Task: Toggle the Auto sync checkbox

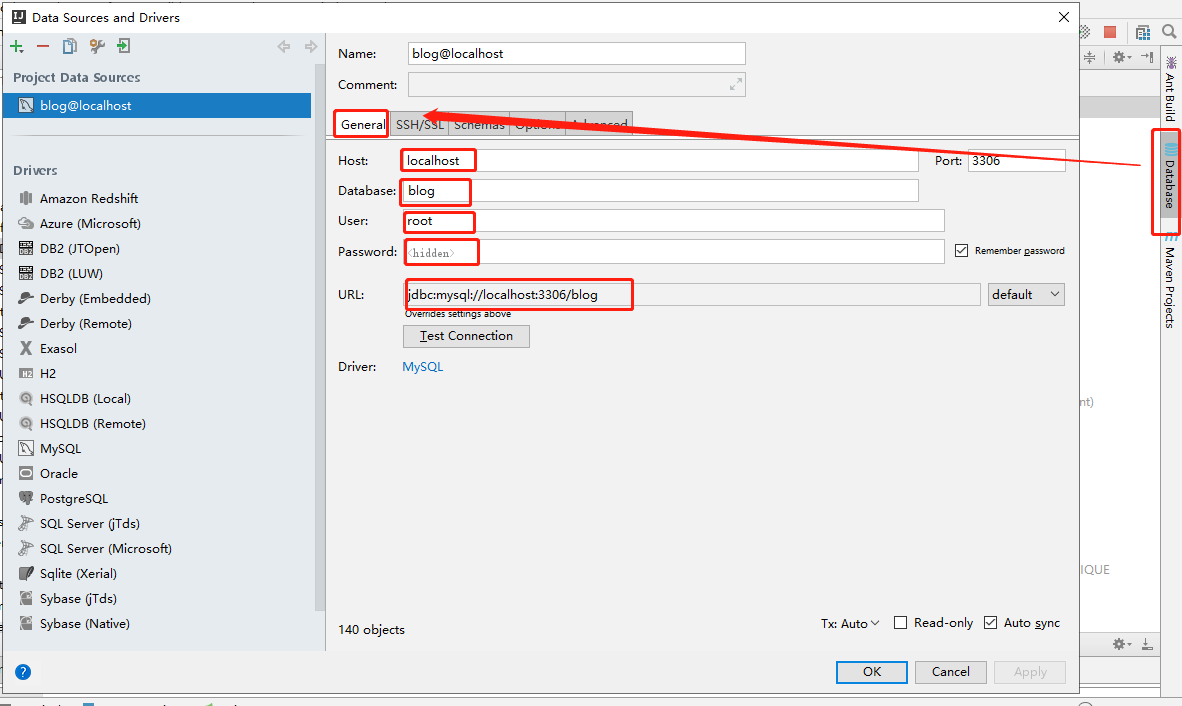Action: (x=991, y=622)
